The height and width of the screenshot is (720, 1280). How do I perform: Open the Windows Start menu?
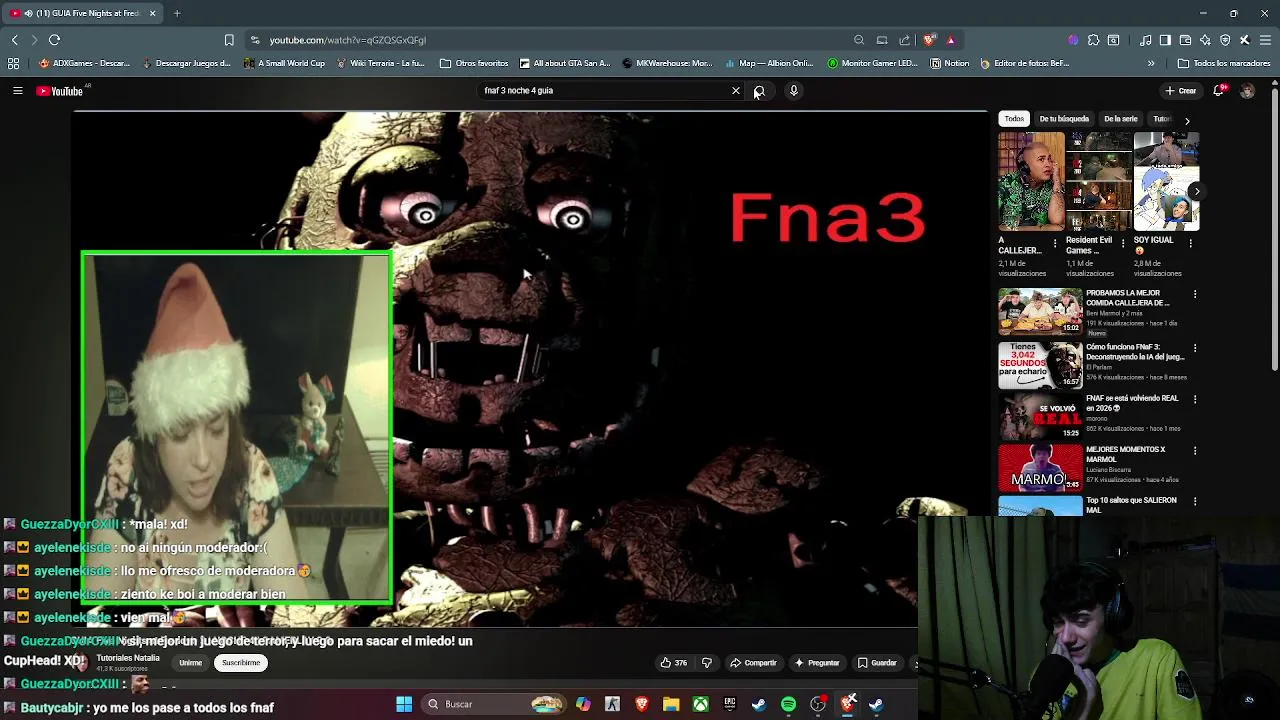pos(404,704)
